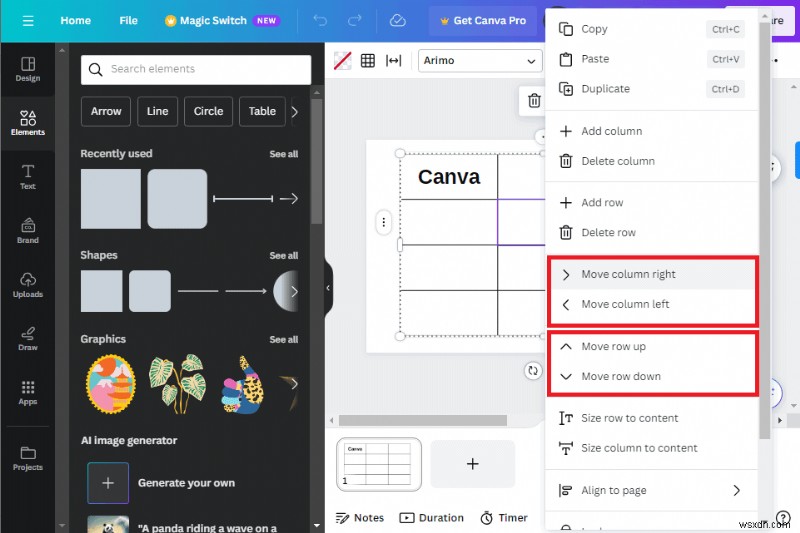Choose Delete column from the context menu

coord(652,161)
